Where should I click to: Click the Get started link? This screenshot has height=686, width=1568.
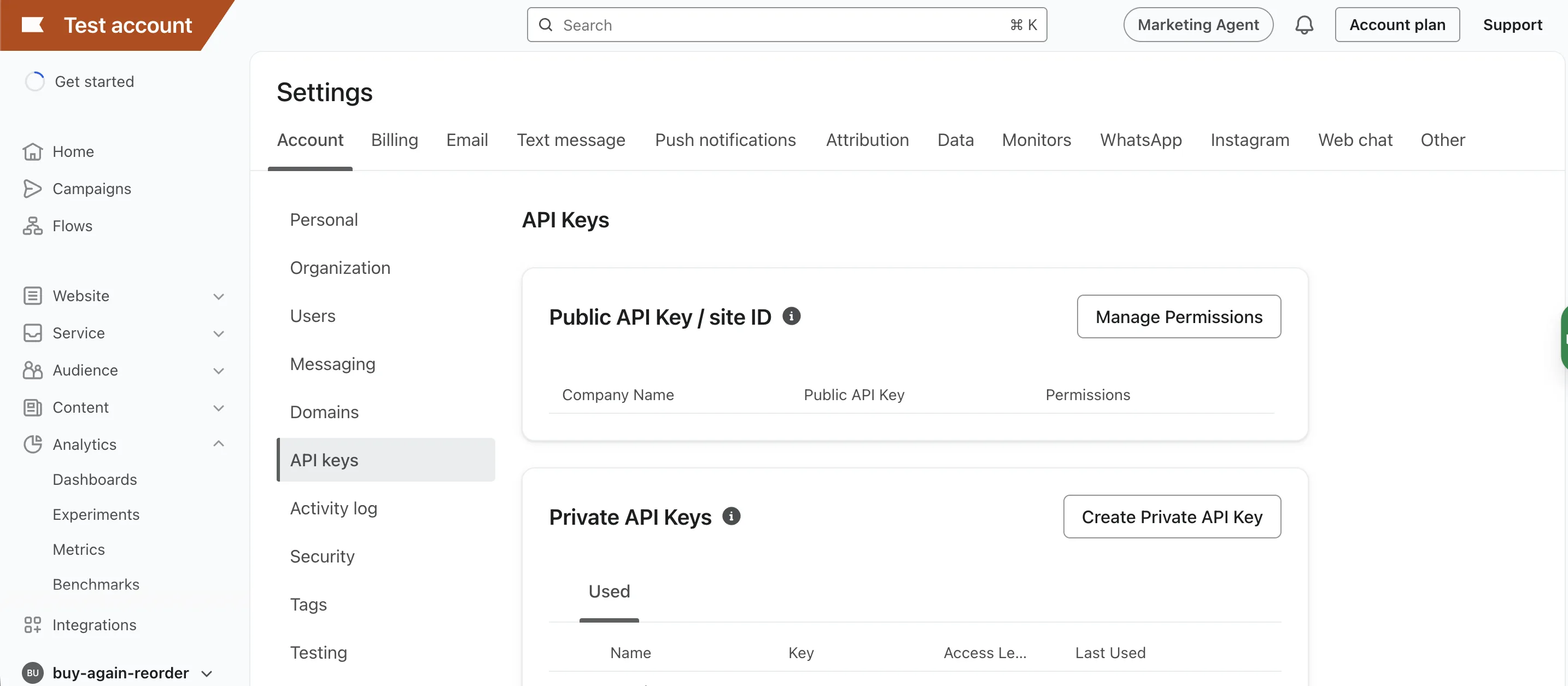coord(95,81)
